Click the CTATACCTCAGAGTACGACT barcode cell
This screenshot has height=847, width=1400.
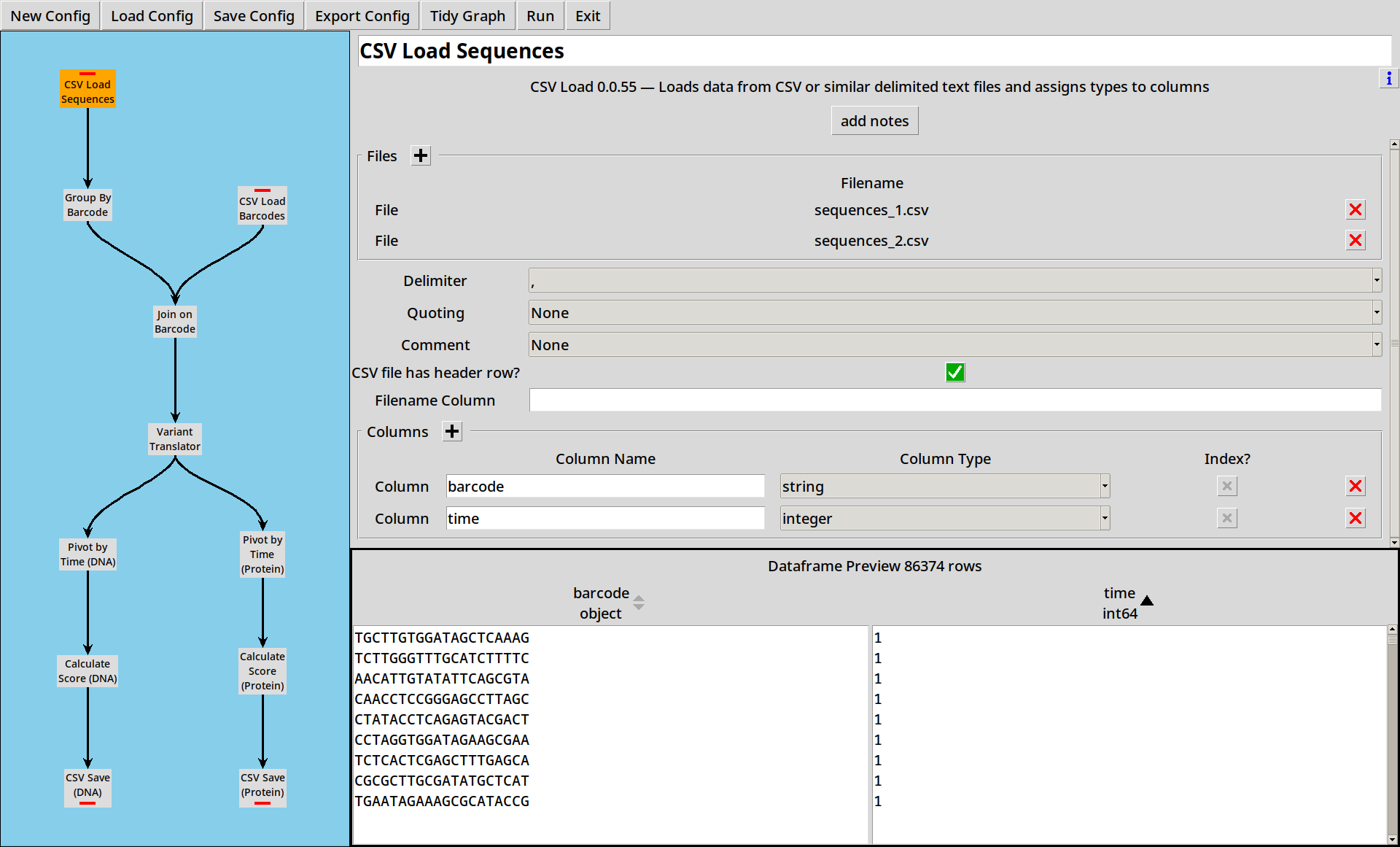click(x=442, y=719)
